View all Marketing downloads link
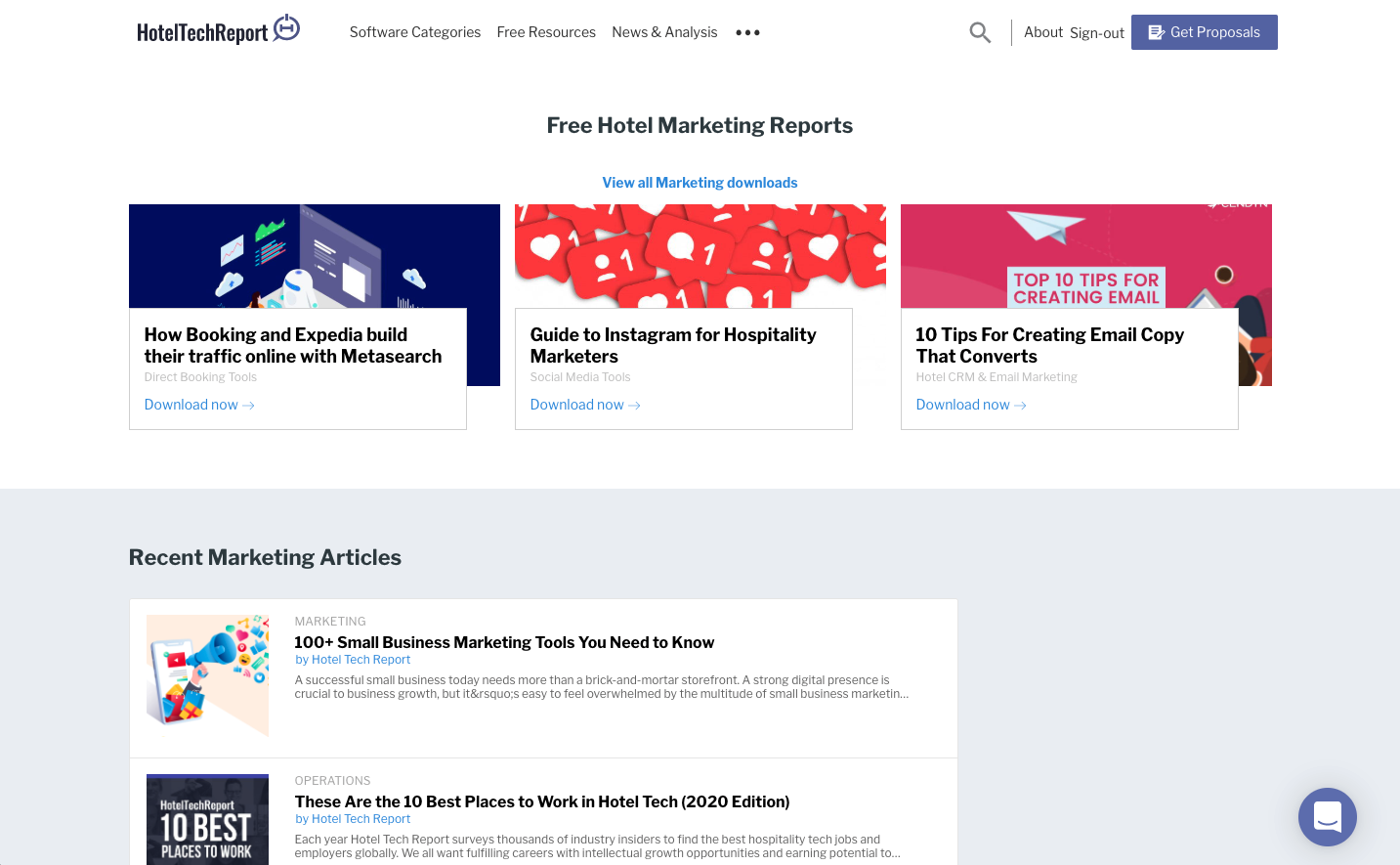Screen dimensions: 1400x865 pos(700,183)
